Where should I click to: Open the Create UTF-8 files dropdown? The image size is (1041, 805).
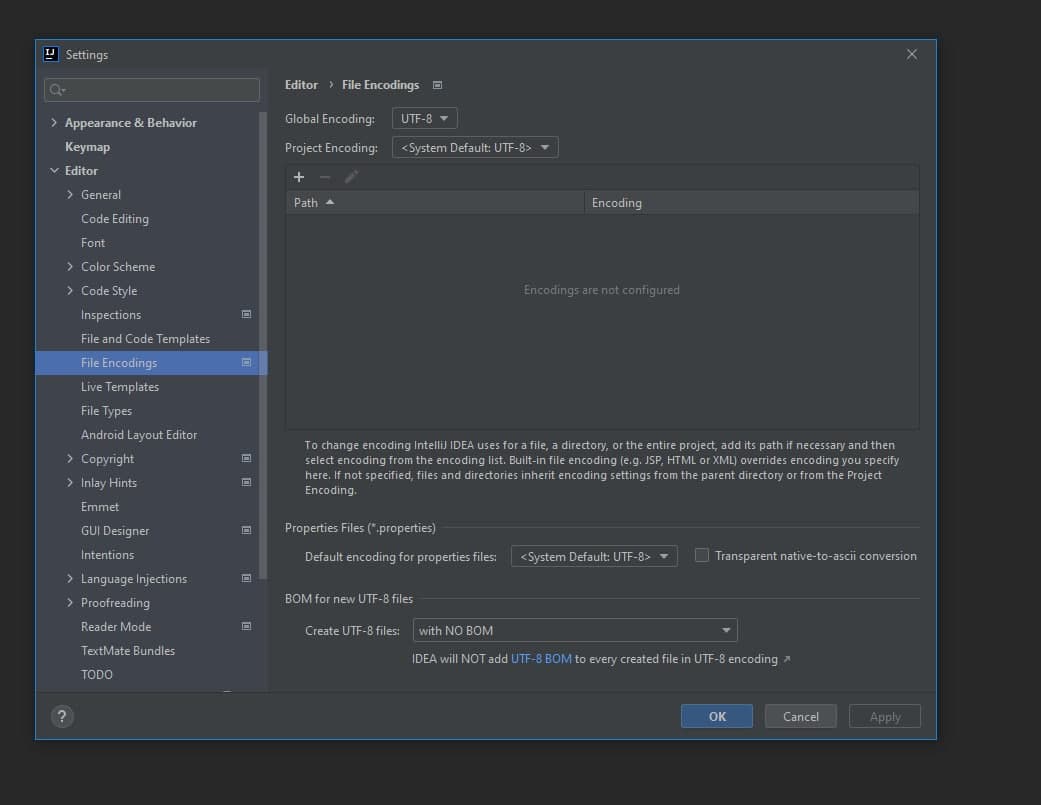(x=575, y=630)
